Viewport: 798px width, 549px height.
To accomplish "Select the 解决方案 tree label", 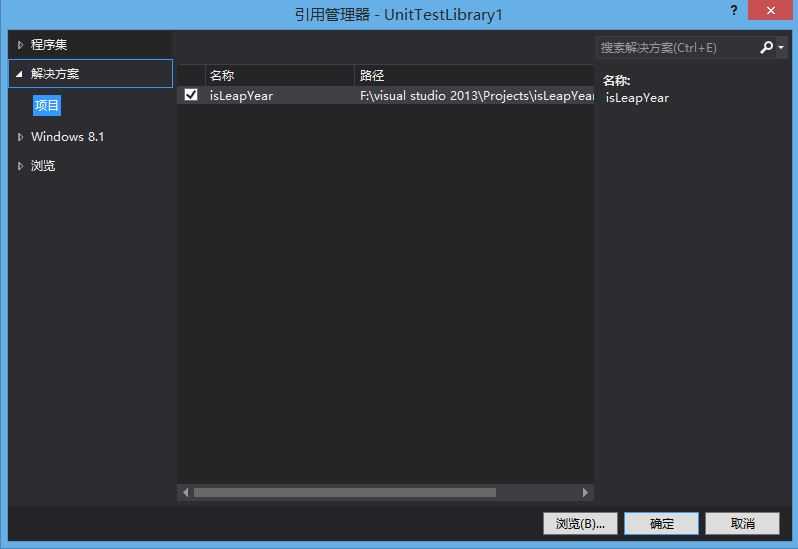I will point(55,74).
